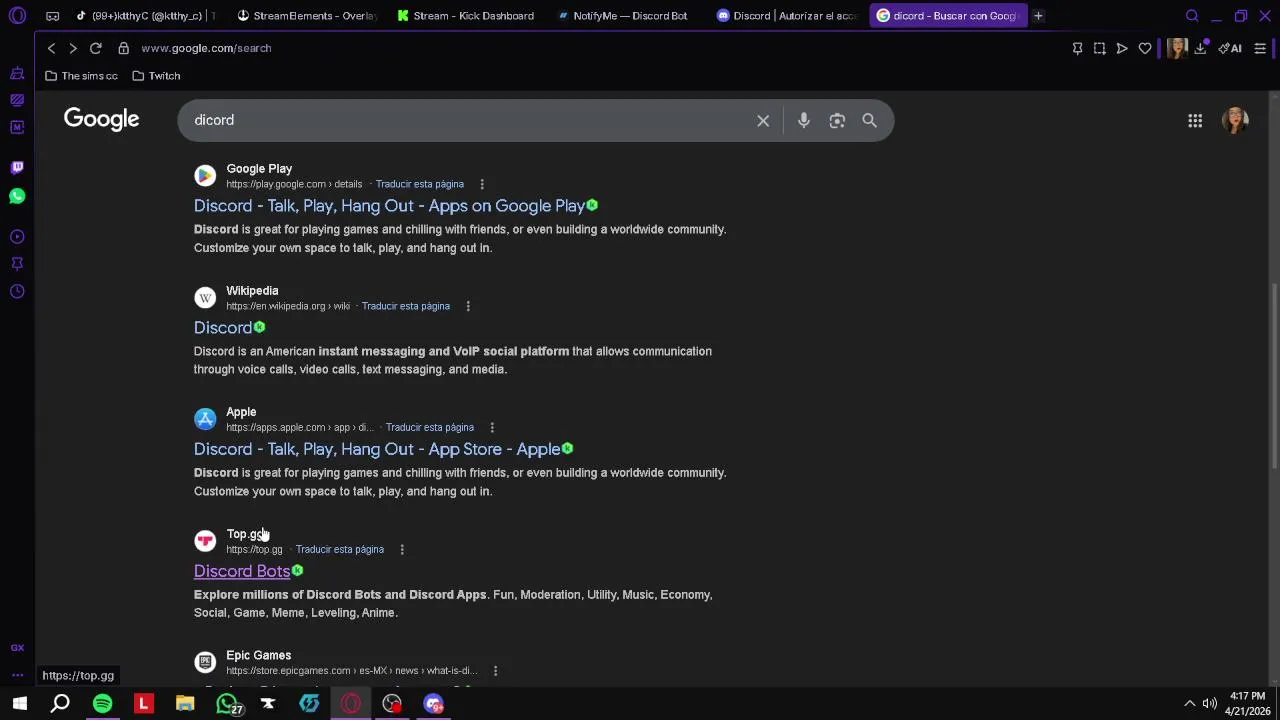1280x720 pixels.
Task: Open the sidebar history clock icon
Action: tap(17, 291)
